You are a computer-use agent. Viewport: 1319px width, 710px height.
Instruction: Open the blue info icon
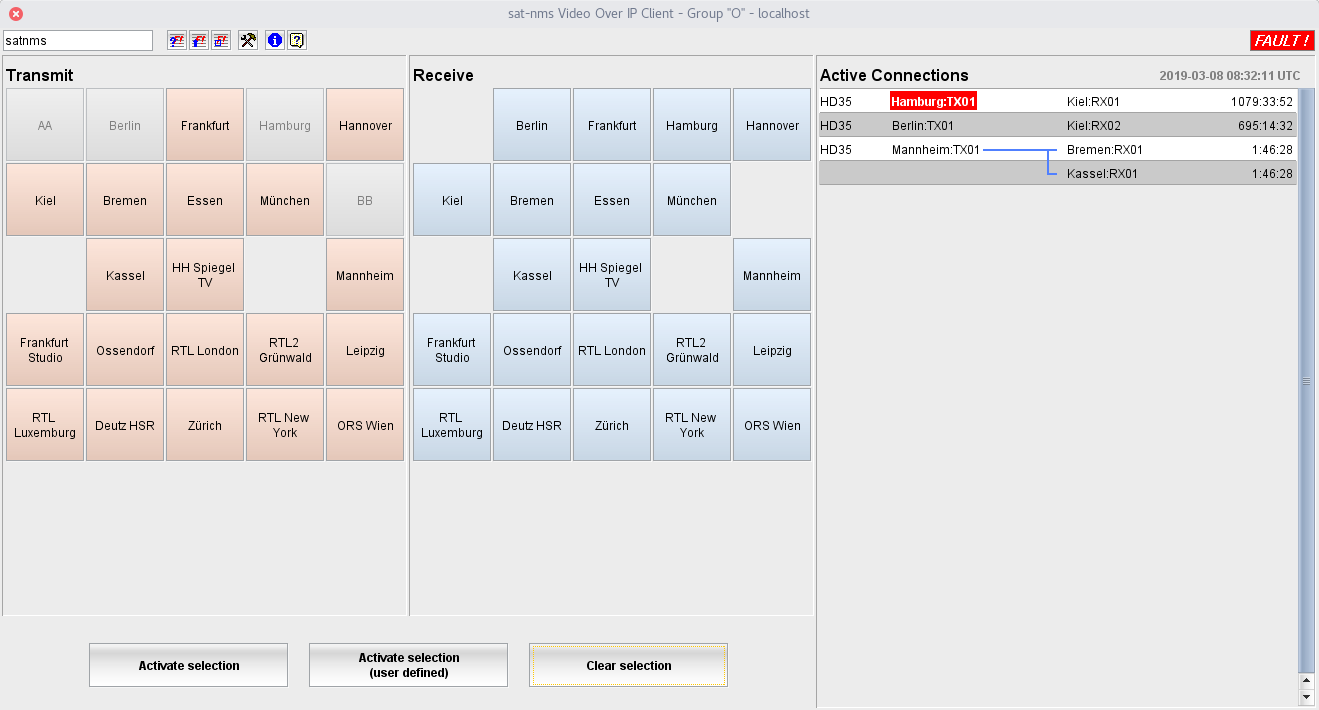click(275, 40)
